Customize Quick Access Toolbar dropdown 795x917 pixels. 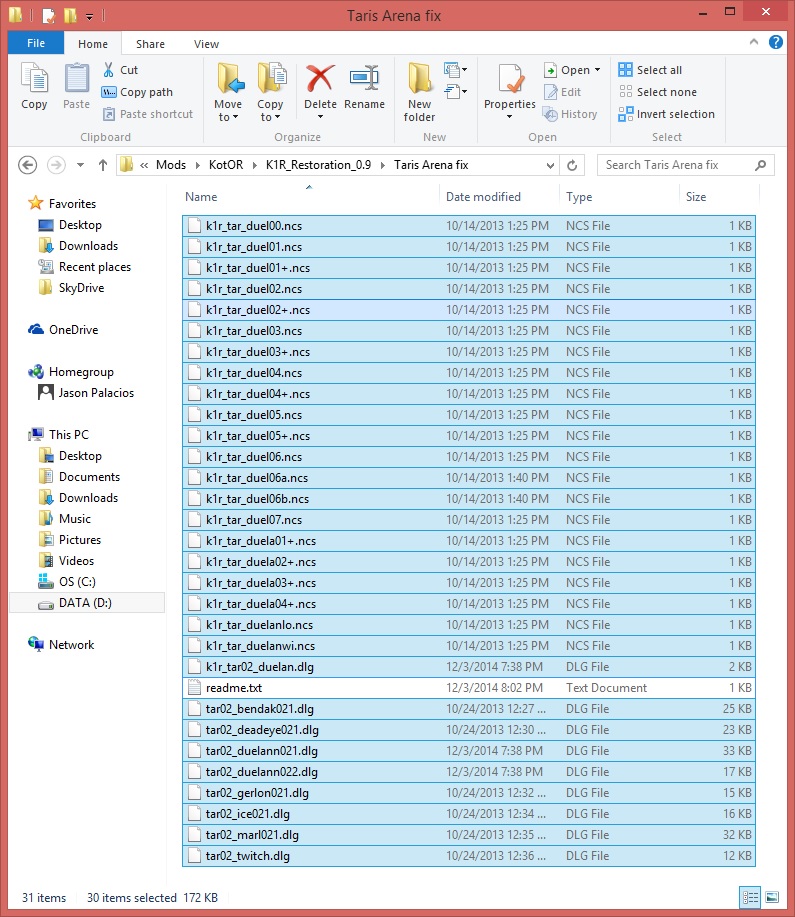[90, 16]
